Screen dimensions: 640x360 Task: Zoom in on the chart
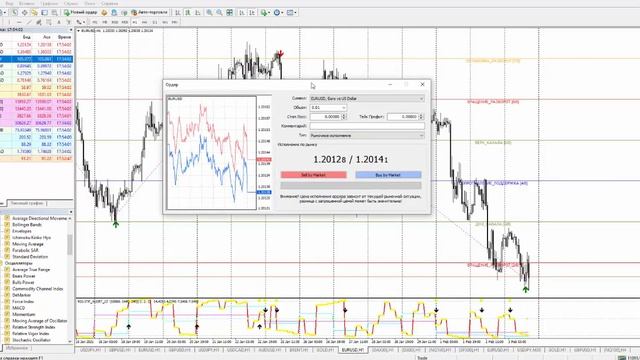(x=209, y=13)
